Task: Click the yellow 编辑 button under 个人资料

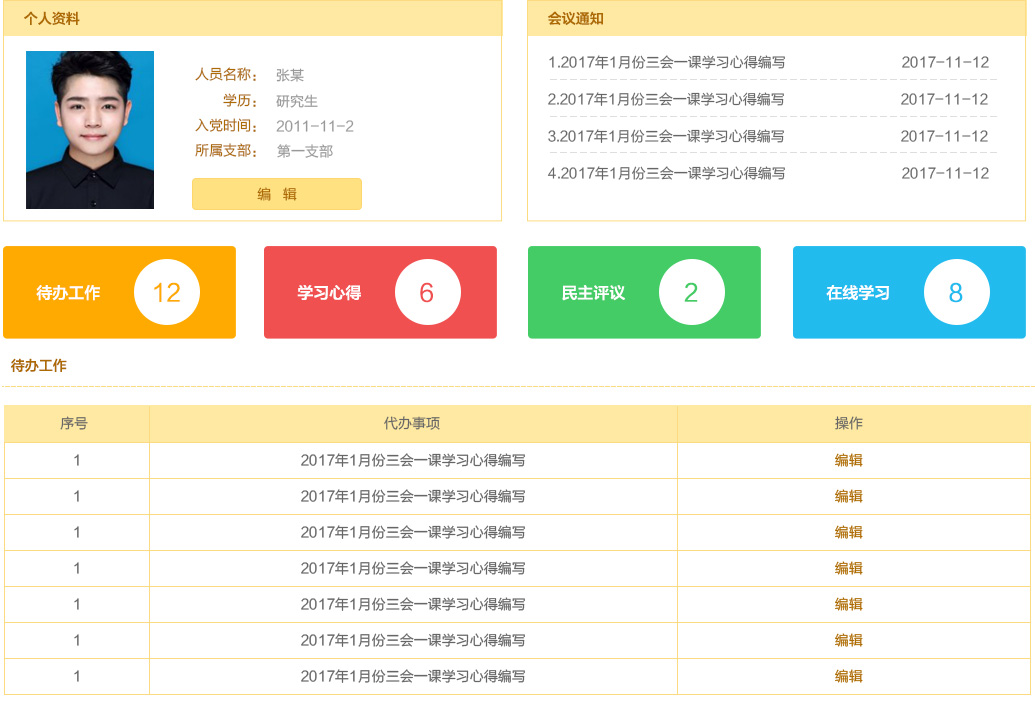Action: tap(277, 194)
